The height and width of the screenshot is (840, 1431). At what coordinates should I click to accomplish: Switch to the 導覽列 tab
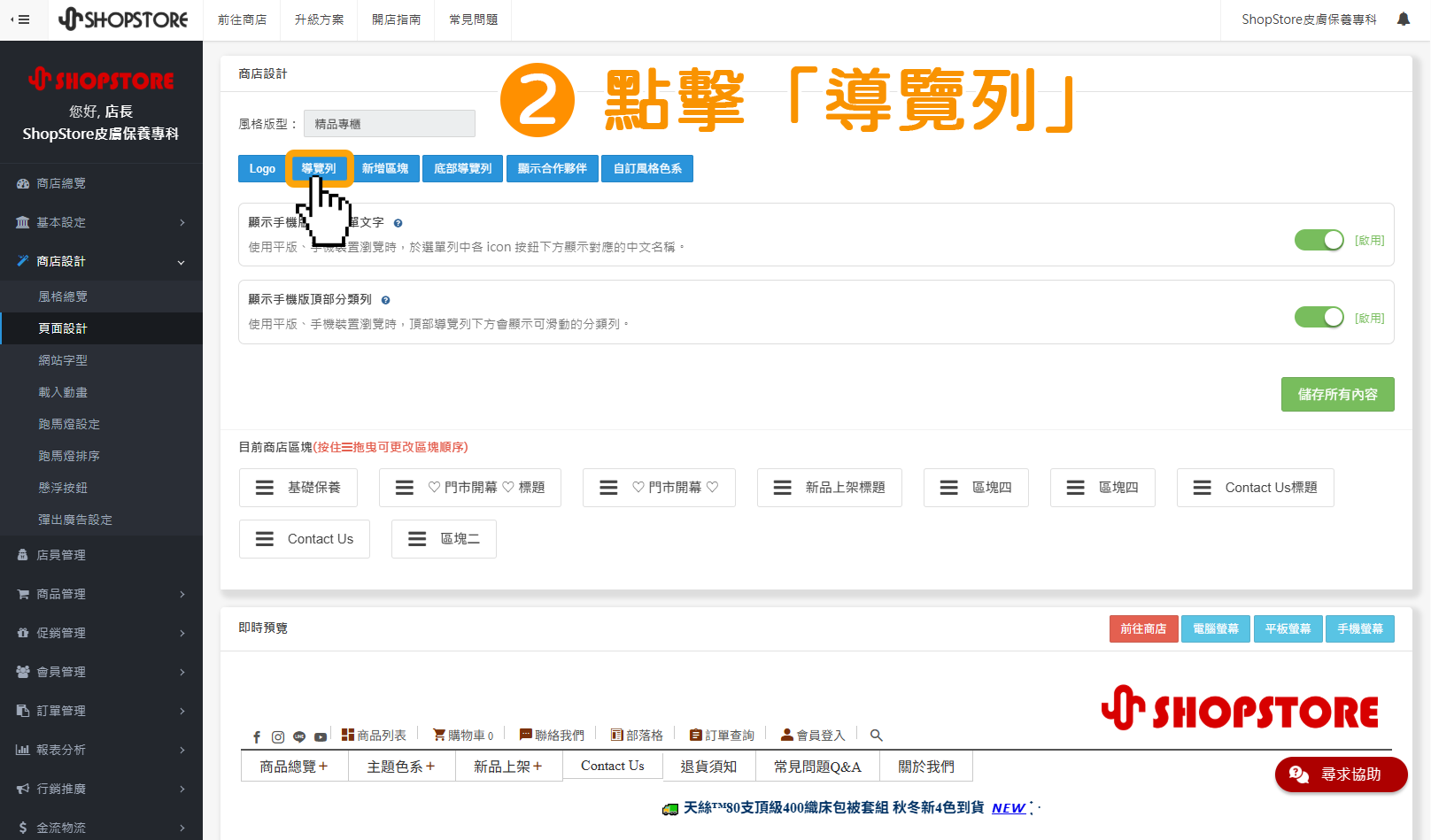[x=319, y=168]
